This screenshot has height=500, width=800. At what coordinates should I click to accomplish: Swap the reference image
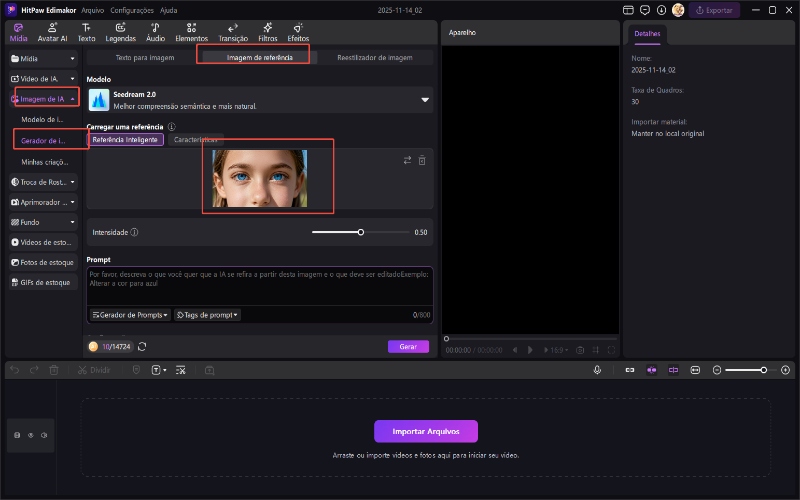click(407, 160)
